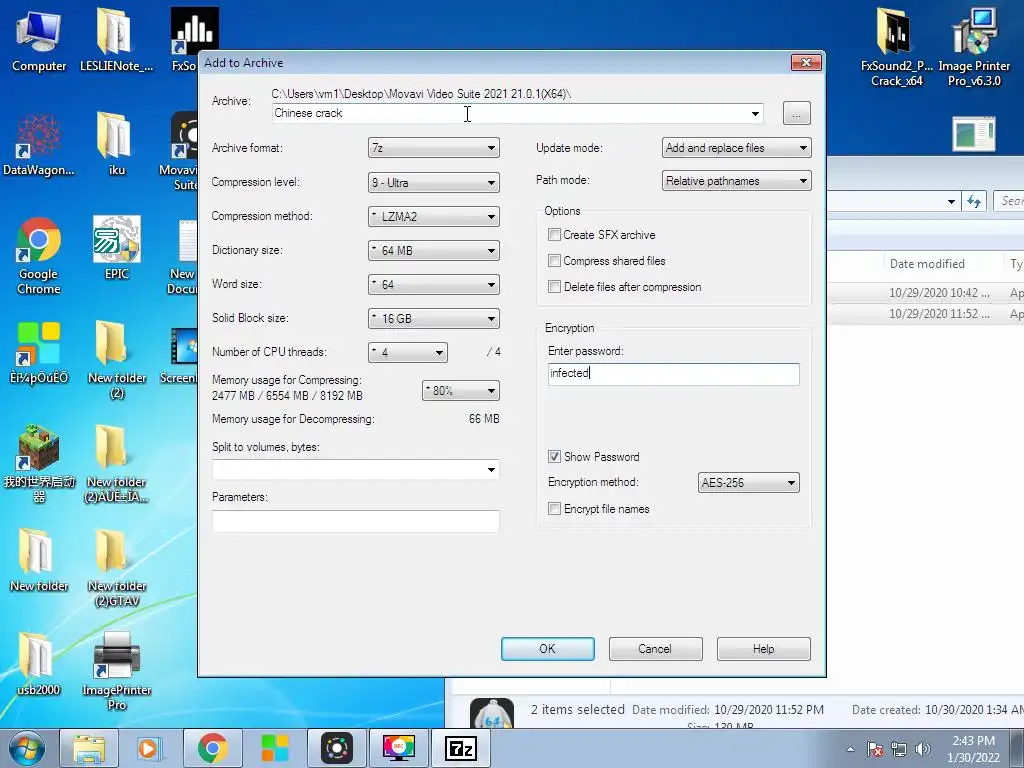1024x768 pixels.
Task: Open Chrome from the taskbar
Action: pyautogui.click(x=212, y=748)
